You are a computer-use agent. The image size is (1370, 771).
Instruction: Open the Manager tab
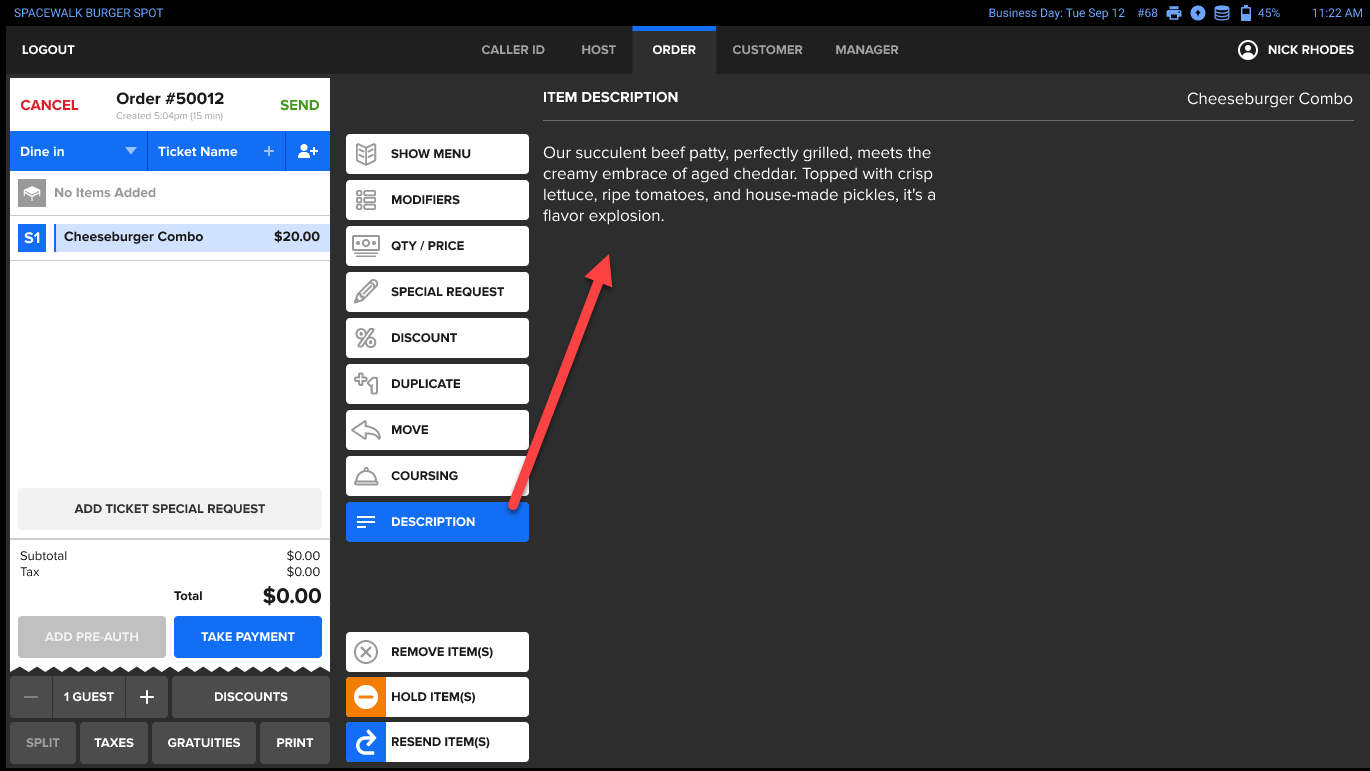866,50
